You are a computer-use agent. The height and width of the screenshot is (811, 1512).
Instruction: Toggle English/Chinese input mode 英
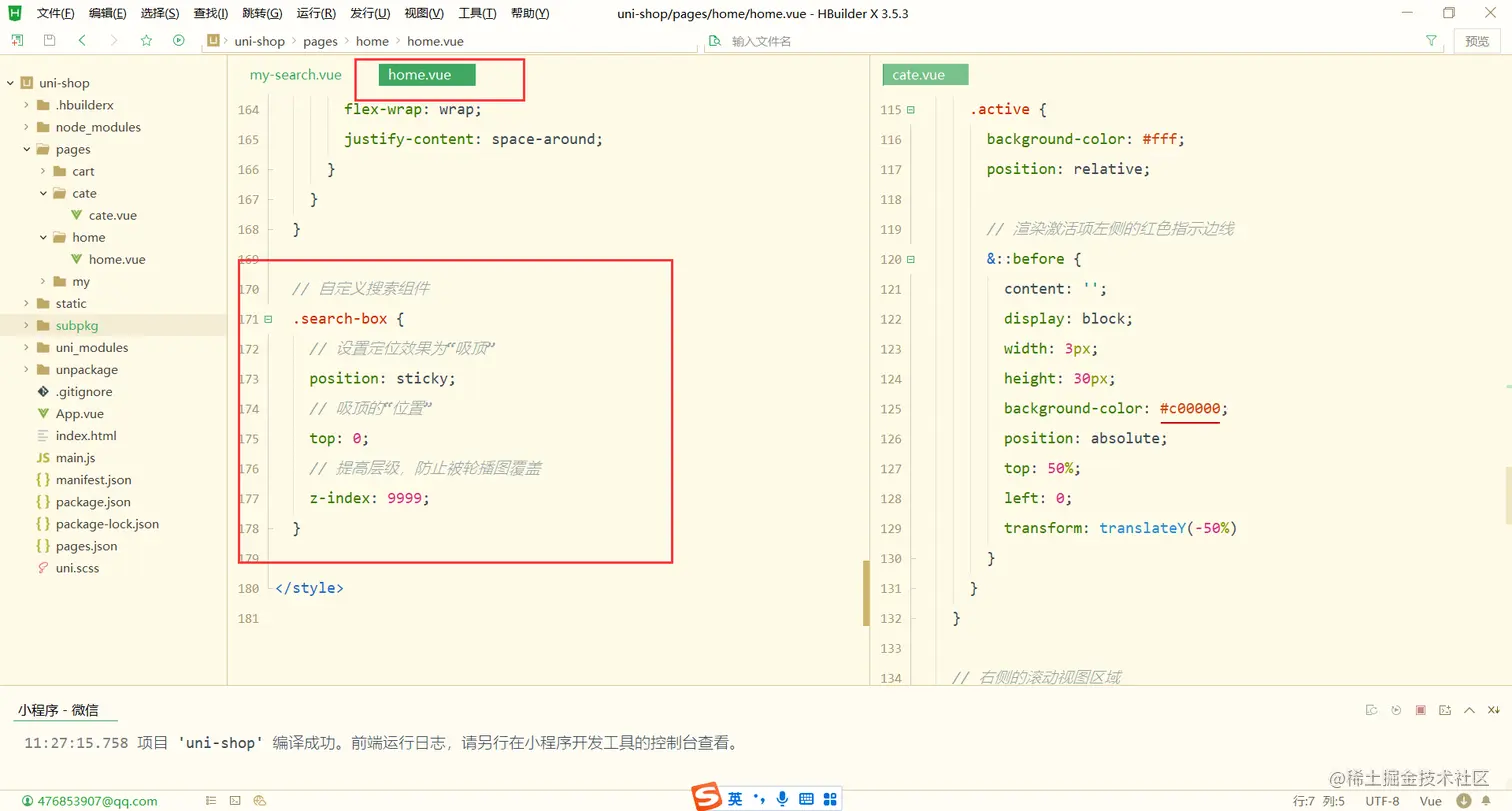[735, 798]
